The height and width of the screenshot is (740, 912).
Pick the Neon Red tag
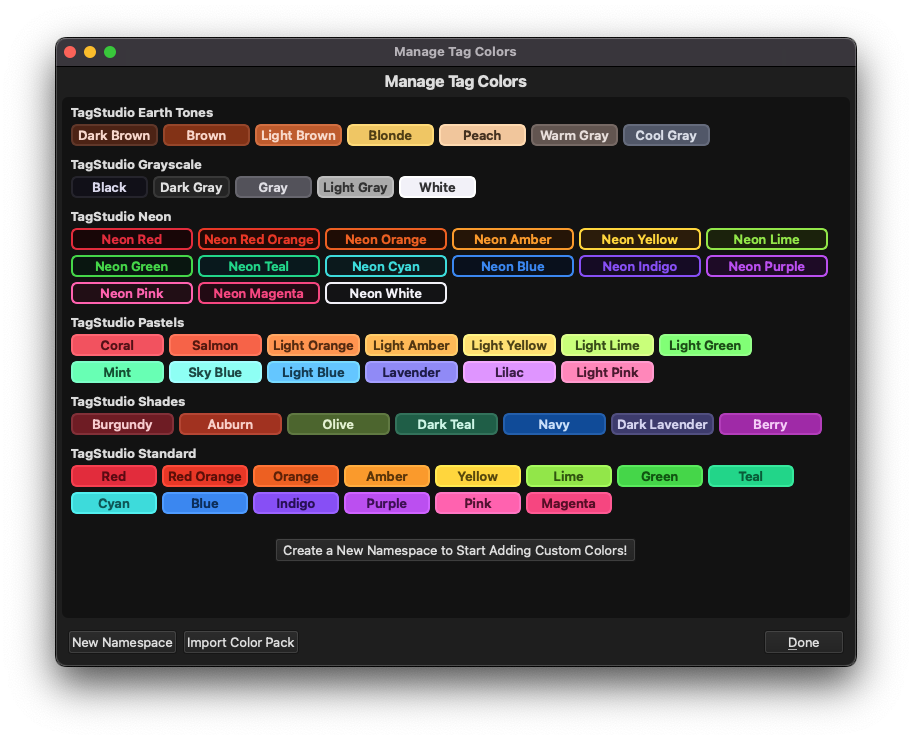[131, 239]
